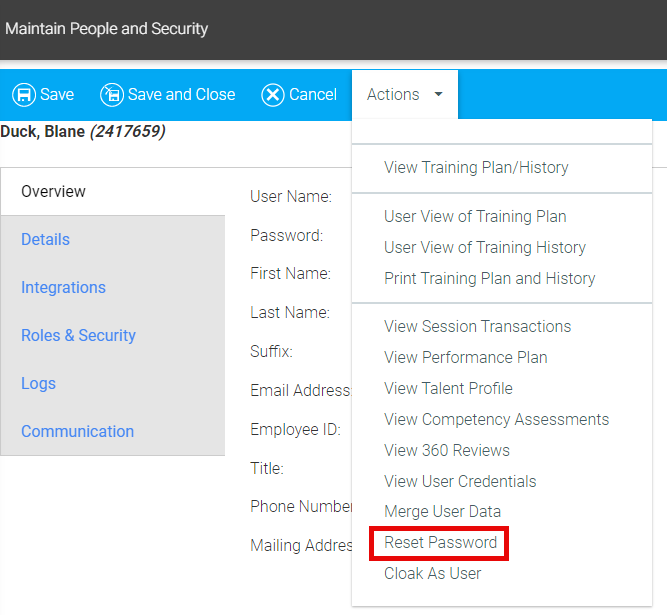667x615 pixels.
Task: Click the Save and Close icon
Action: [x=111, y=95]
